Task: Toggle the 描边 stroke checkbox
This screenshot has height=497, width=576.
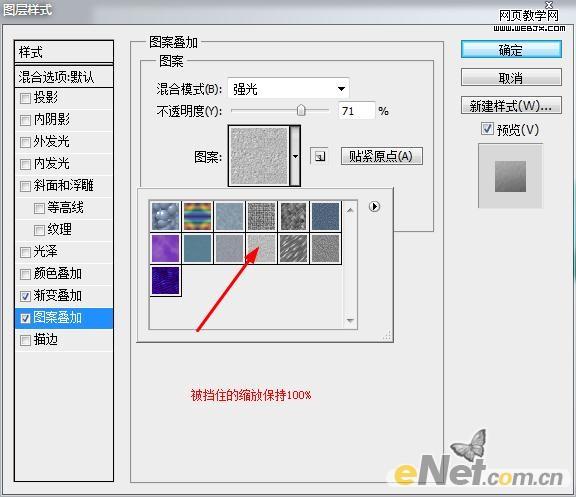Action: pyautogui.click(x=25, y=340)
